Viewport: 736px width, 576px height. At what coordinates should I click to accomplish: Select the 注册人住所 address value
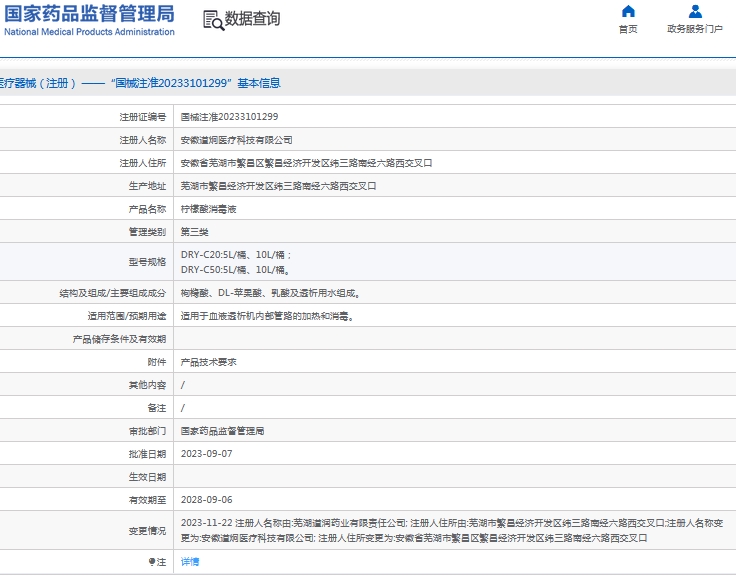[x=307, y=163]
